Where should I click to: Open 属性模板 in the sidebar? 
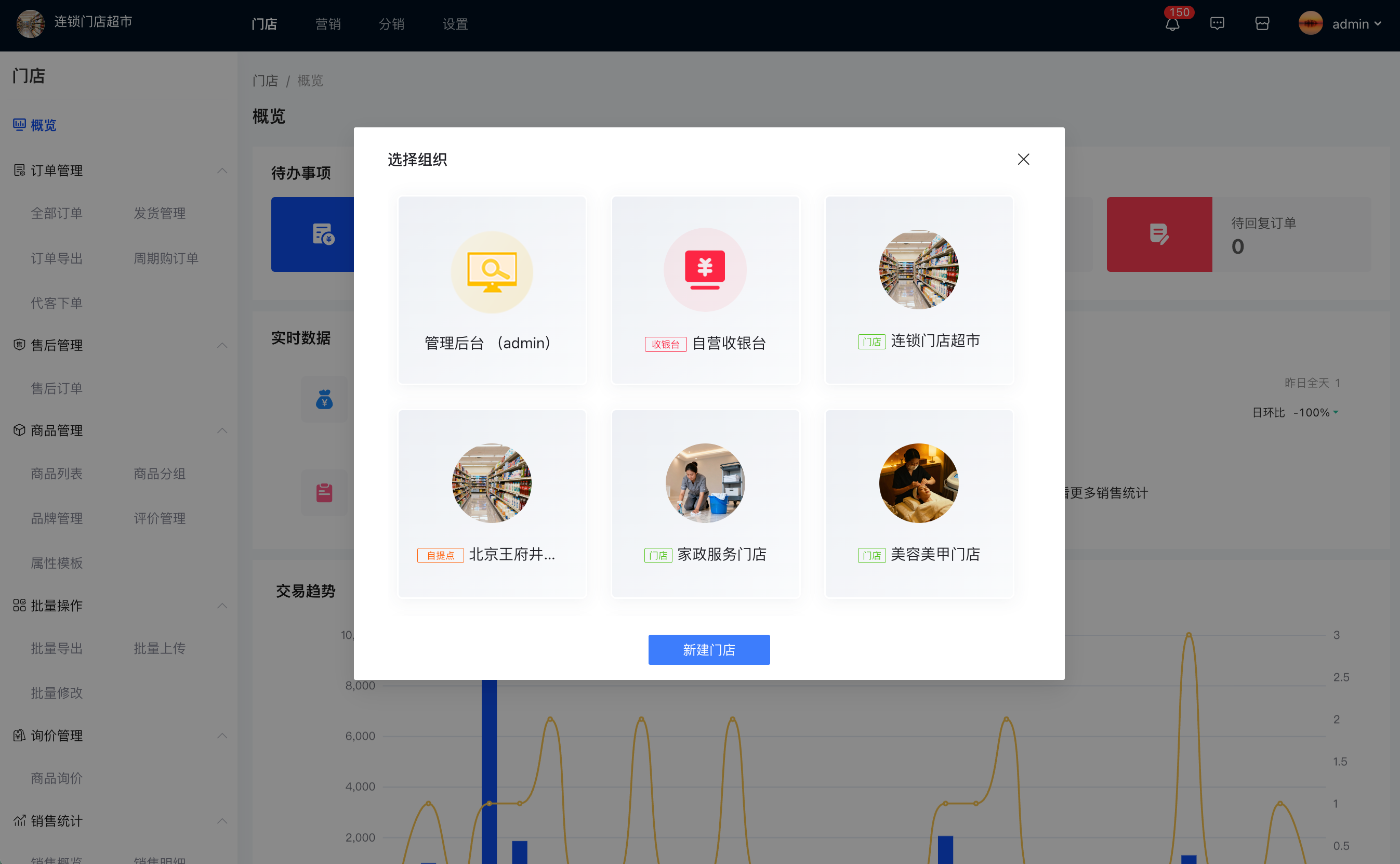57,563
